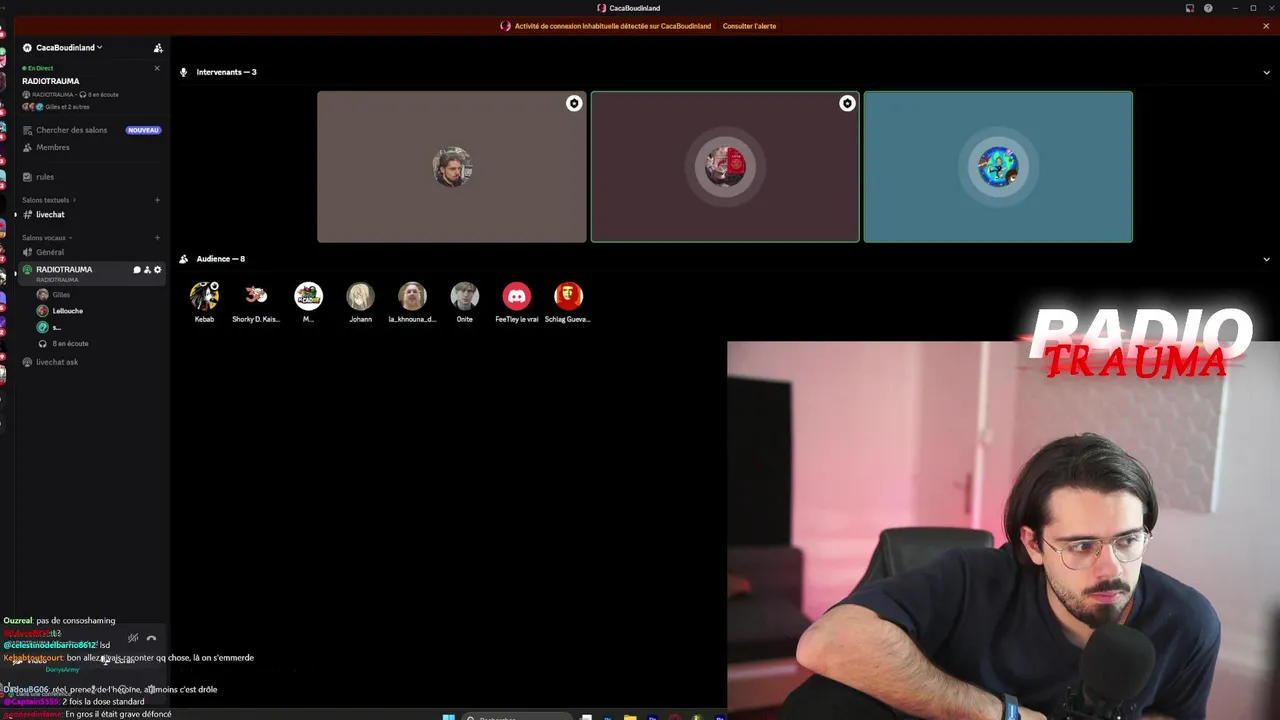Click the Windows Start button
The width and height of the screenshot is (1280, 720).
coord(448,716)
